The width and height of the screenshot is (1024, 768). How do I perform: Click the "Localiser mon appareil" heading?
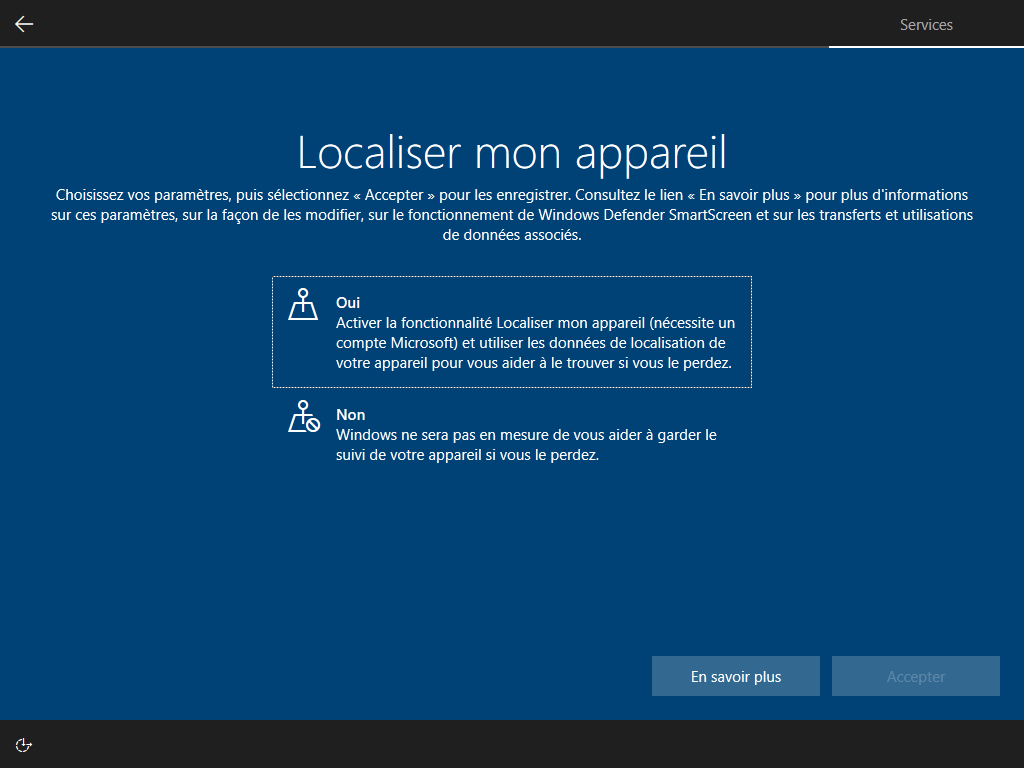point(511,152)
